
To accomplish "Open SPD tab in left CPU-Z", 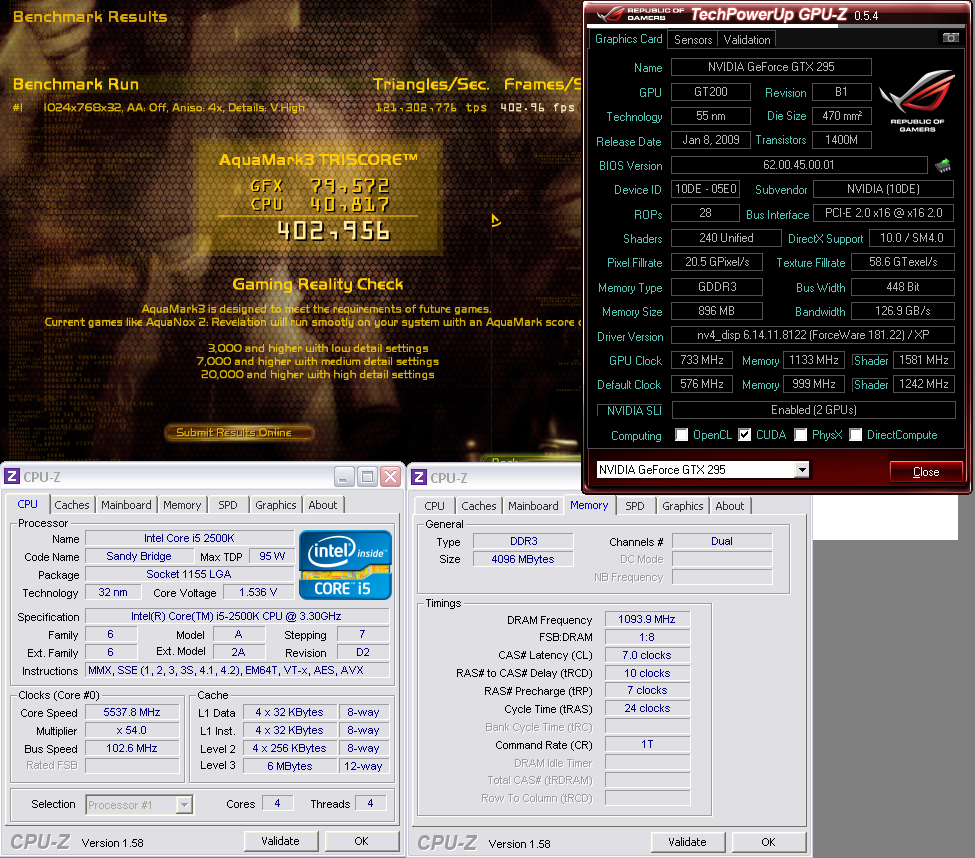I will (x=228, y=505).
